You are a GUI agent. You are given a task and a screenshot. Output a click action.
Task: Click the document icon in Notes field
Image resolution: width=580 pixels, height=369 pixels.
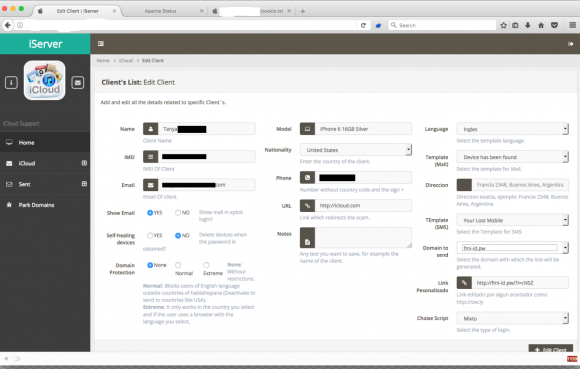pyautogui.click(x=307, y=238)
